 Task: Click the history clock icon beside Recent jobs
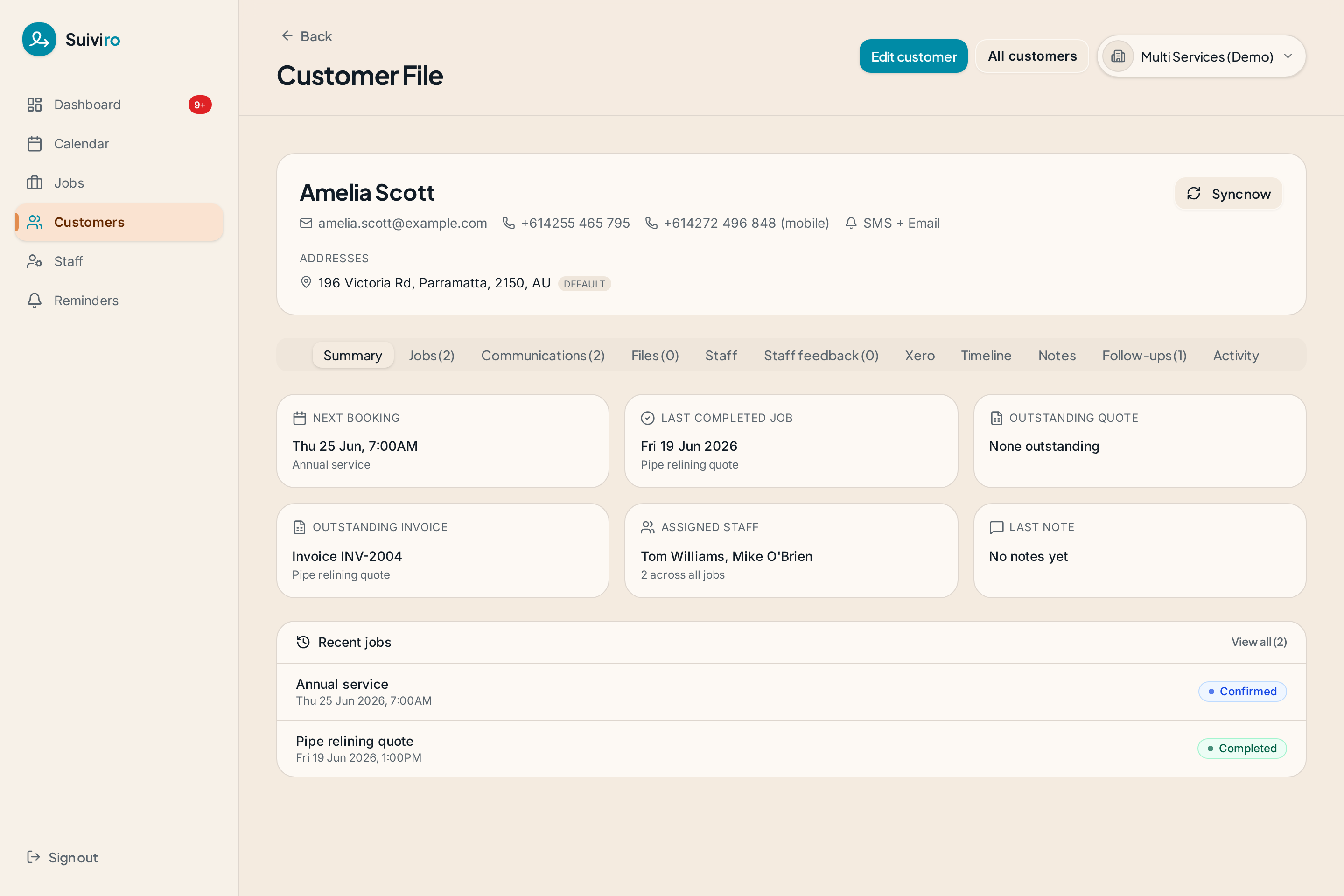tap(303, 642)
